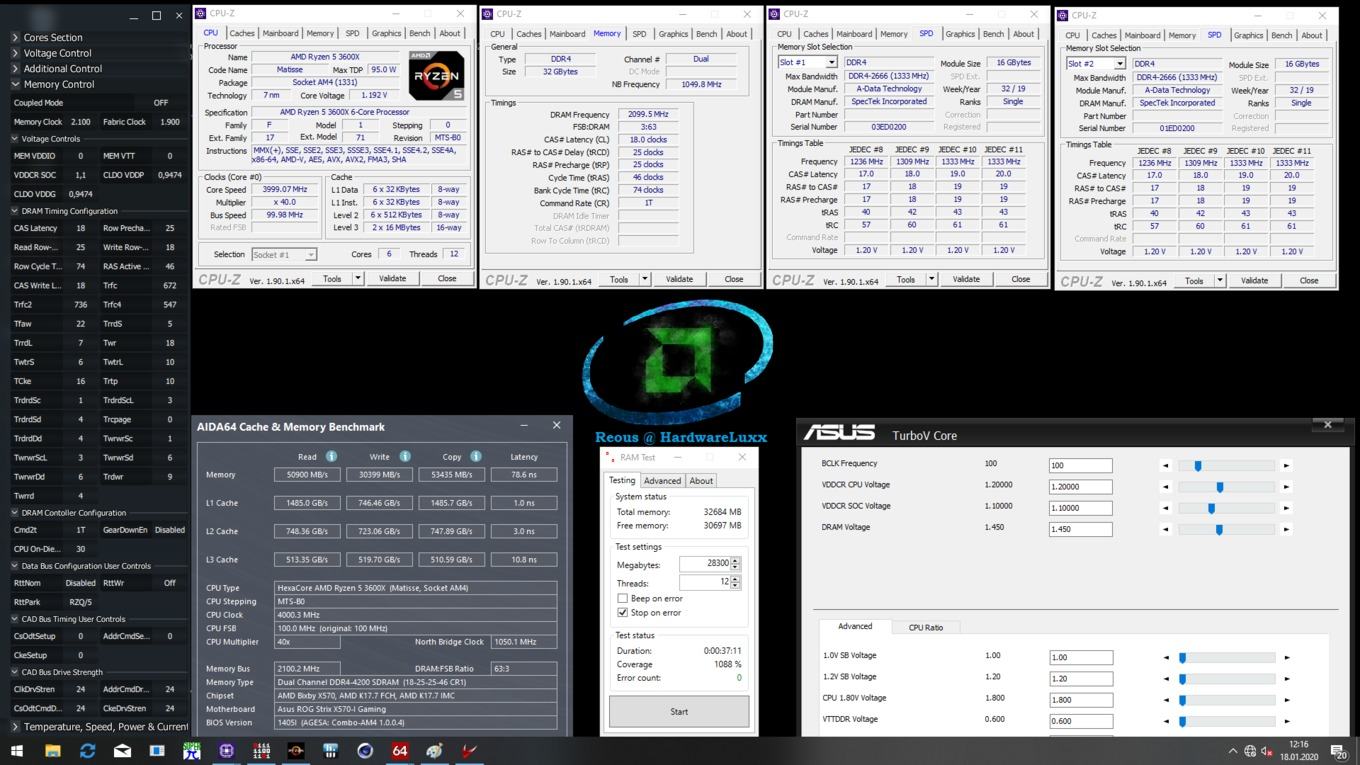Open the paint palette taskbar icon
The width and height of the screenshot is (1360, 765).
click(x=435, y=751)
